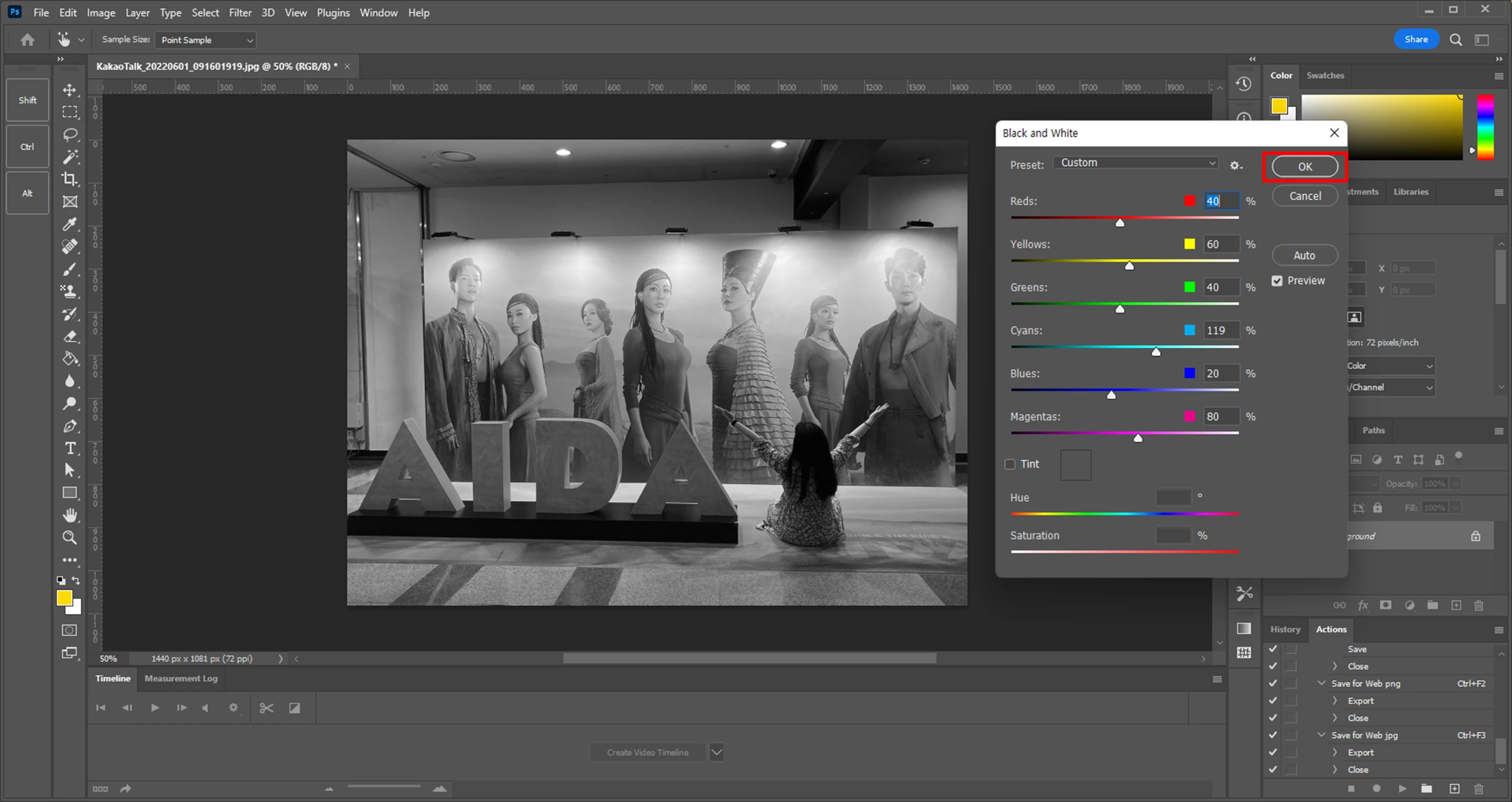
Task: Select the Lasso tool
Action: coord(70,134)
